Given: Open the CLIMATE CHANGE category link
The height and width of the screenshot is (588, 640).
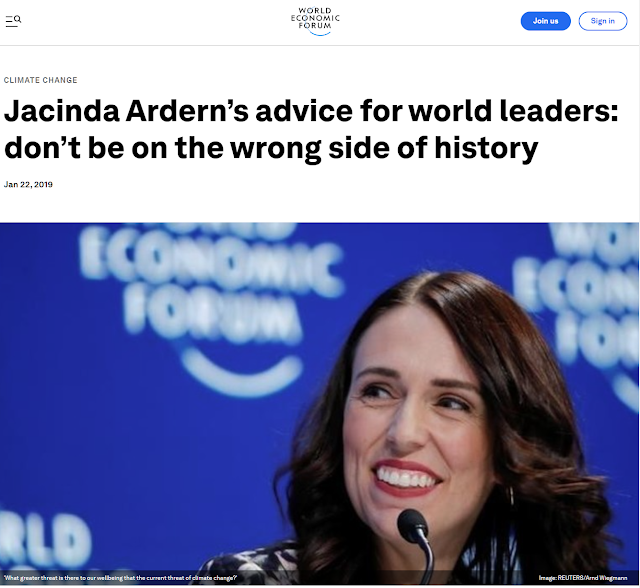Looking at the screenshot, I should (40, 80).
